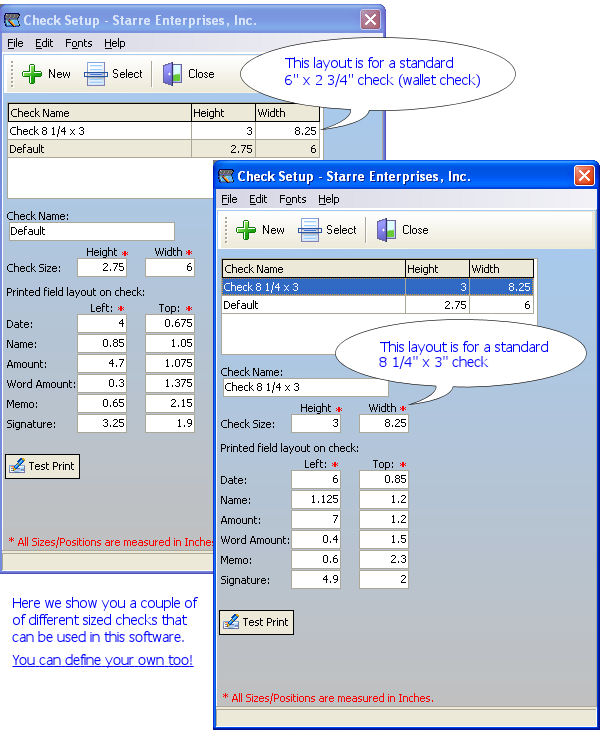Click Signature Top field showing 1.9

point(170,424)
